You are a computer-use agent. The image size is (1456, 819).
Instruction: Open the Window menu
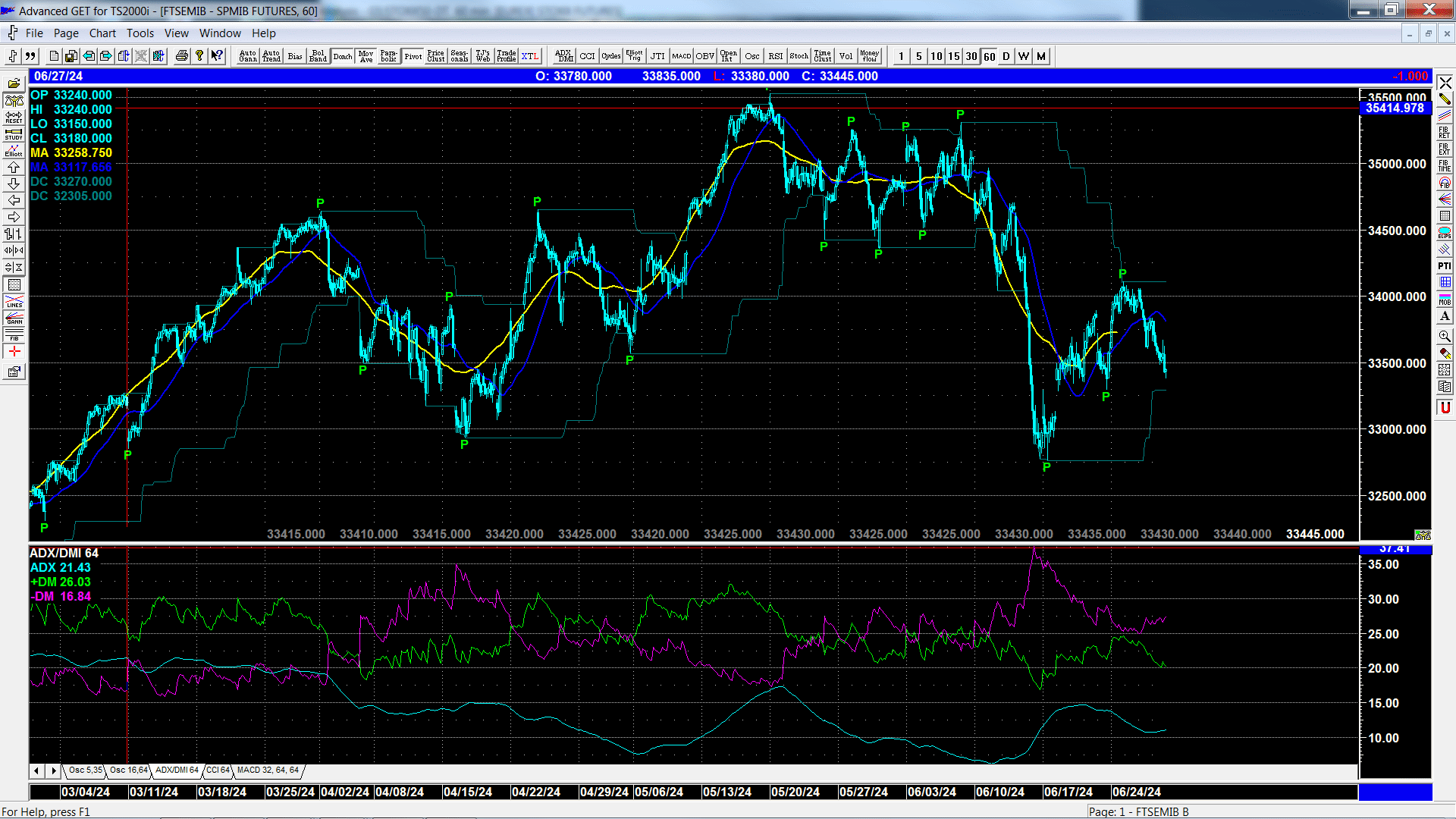point(220,33)
